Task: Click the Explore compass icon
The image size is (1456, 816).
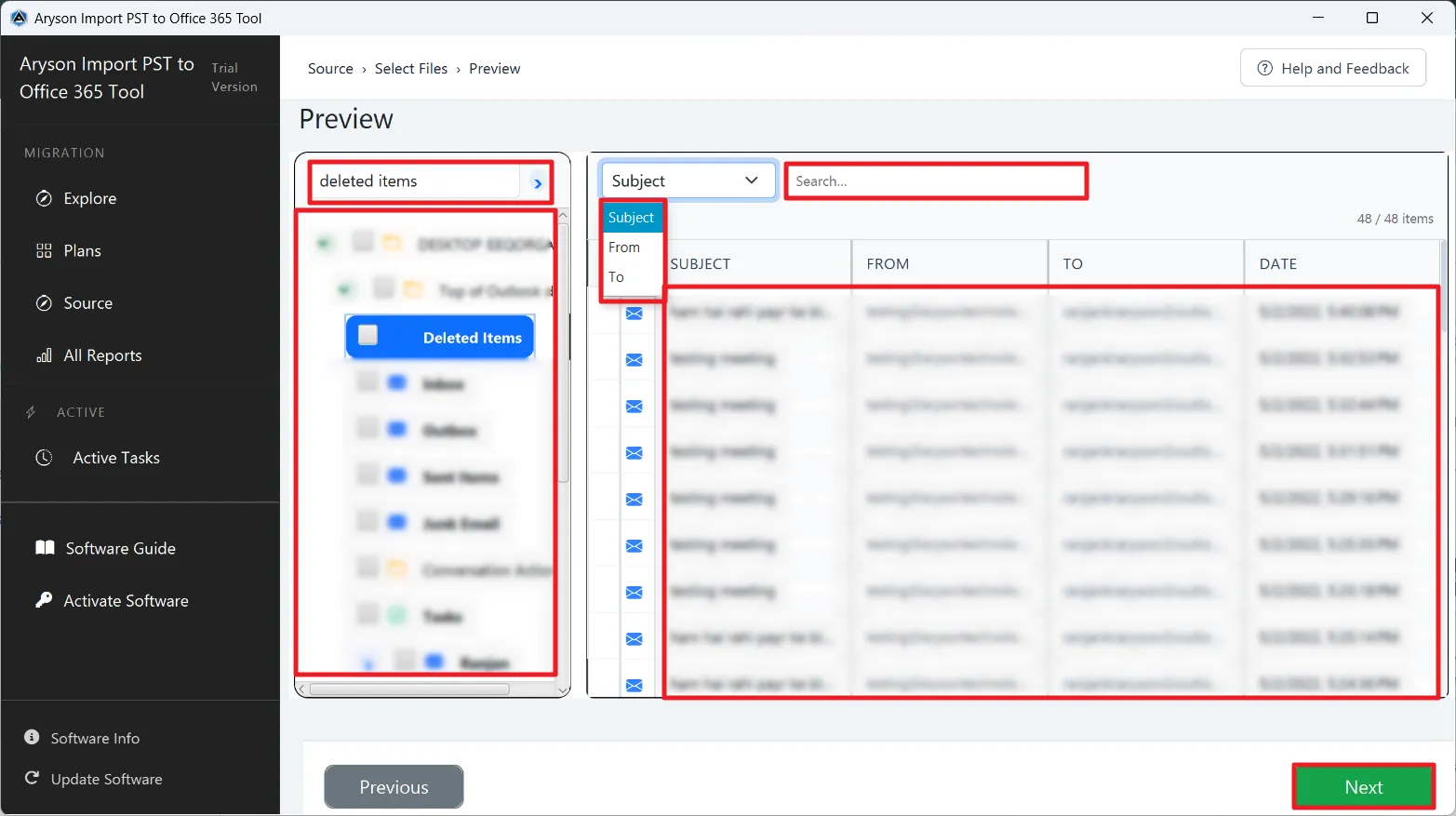Action: [x=44, y=198]
